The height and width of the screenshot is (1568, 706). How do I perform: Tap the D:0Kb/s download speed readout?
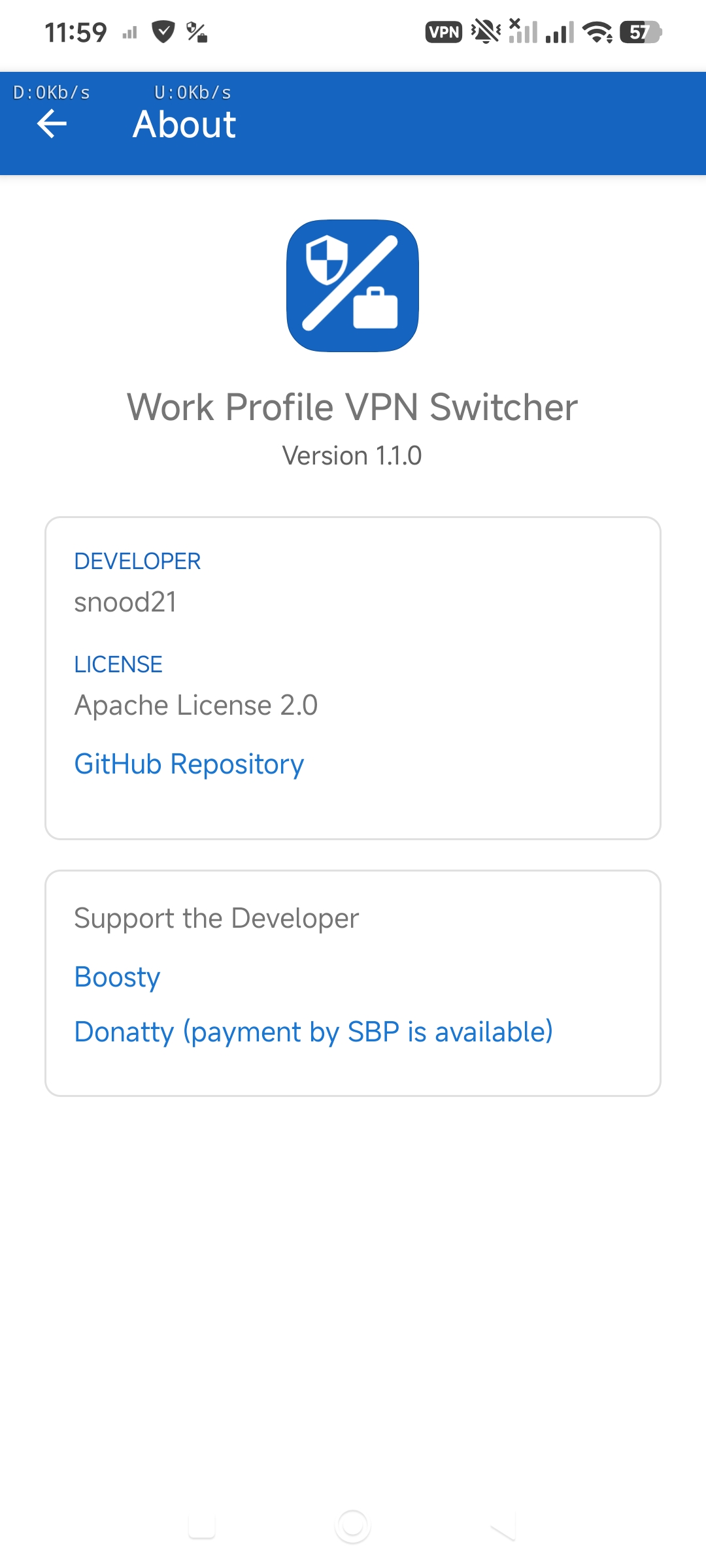click(52, 93)
